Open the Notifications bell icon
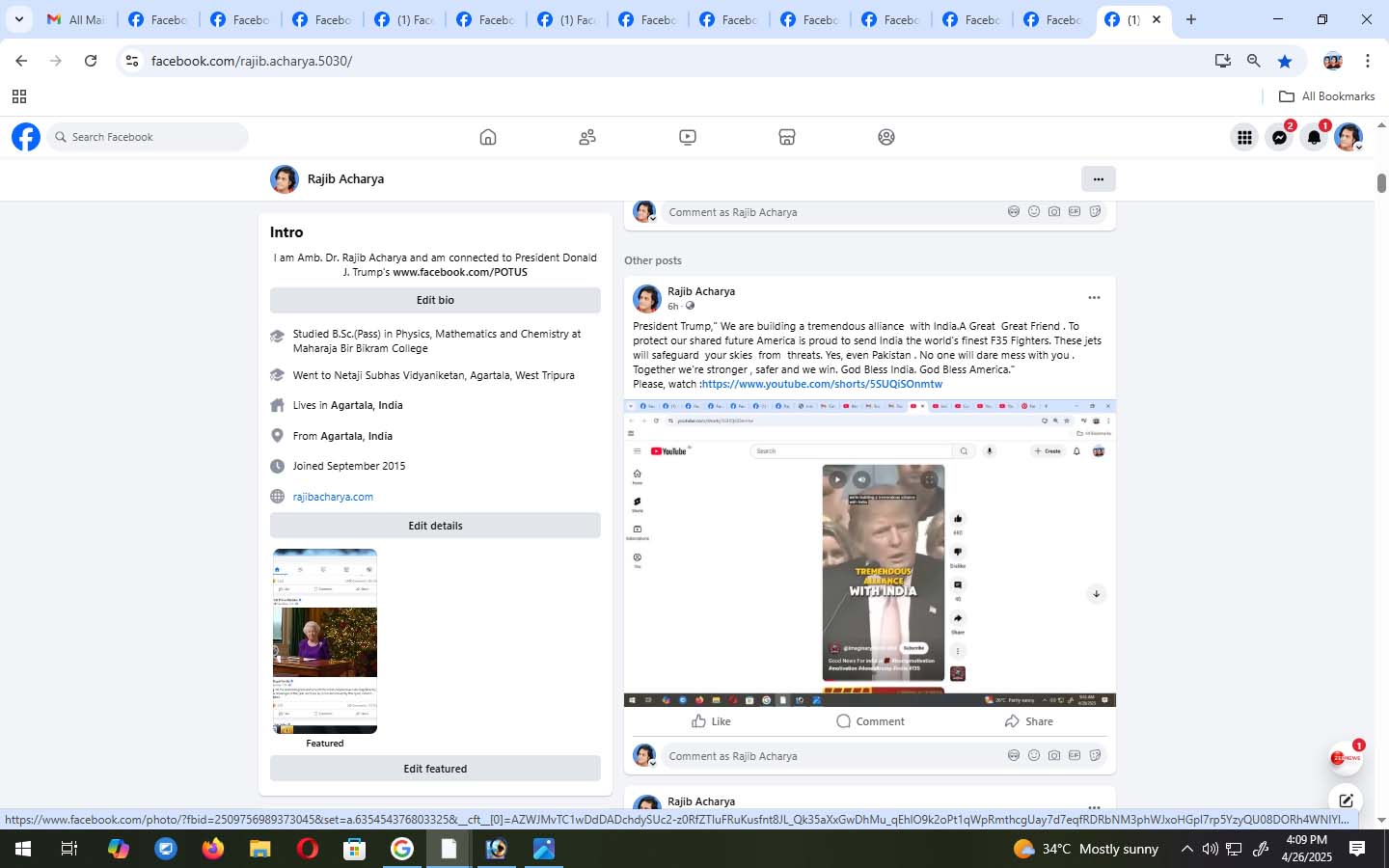 [1314, 138]
